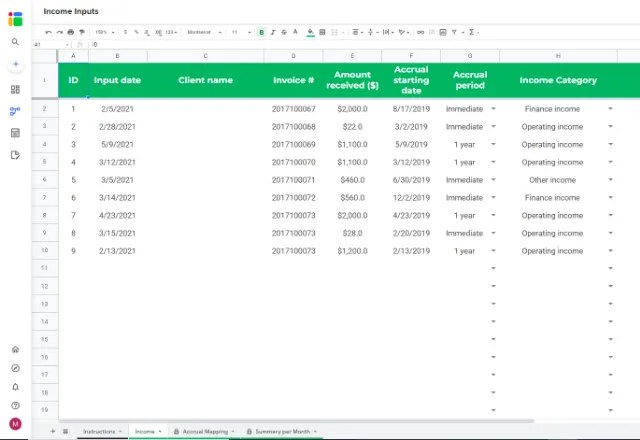Click the print icon

(x=71, y=32)
